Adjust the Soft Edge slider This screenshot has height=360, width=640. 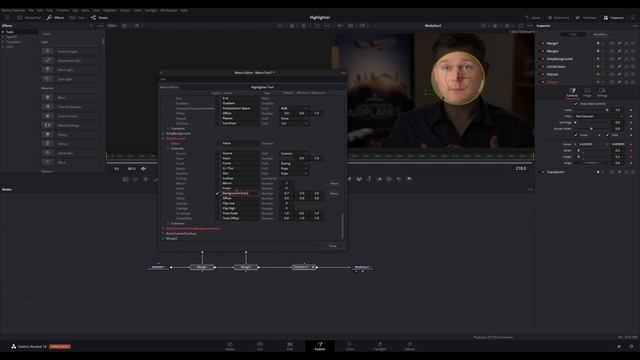coord(591,122)
